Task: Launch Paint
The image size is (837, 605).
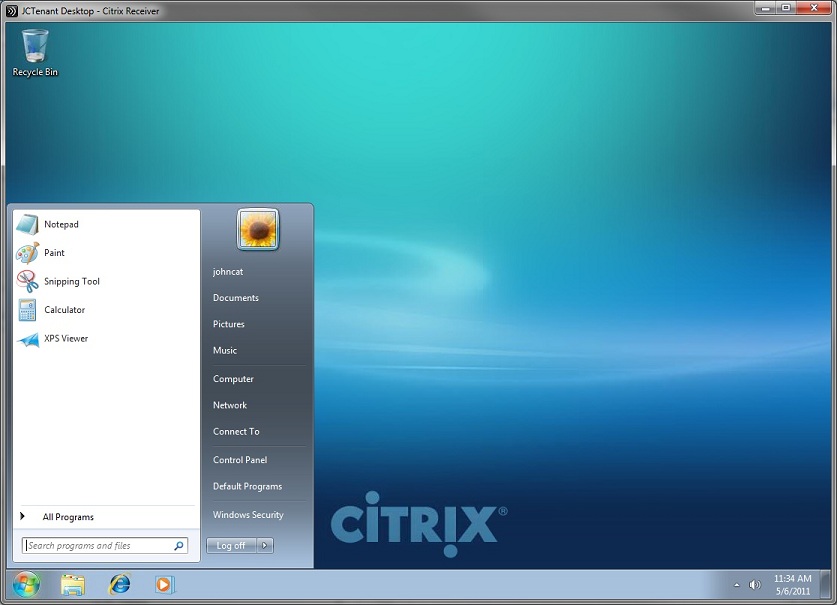Action: pyautogui.click(x=55, y=253)
